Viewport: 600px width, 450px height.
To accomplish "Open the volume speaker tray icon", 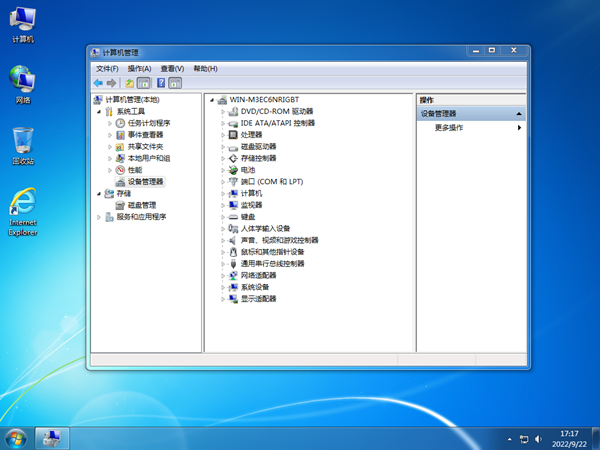I will pos(538,439).
